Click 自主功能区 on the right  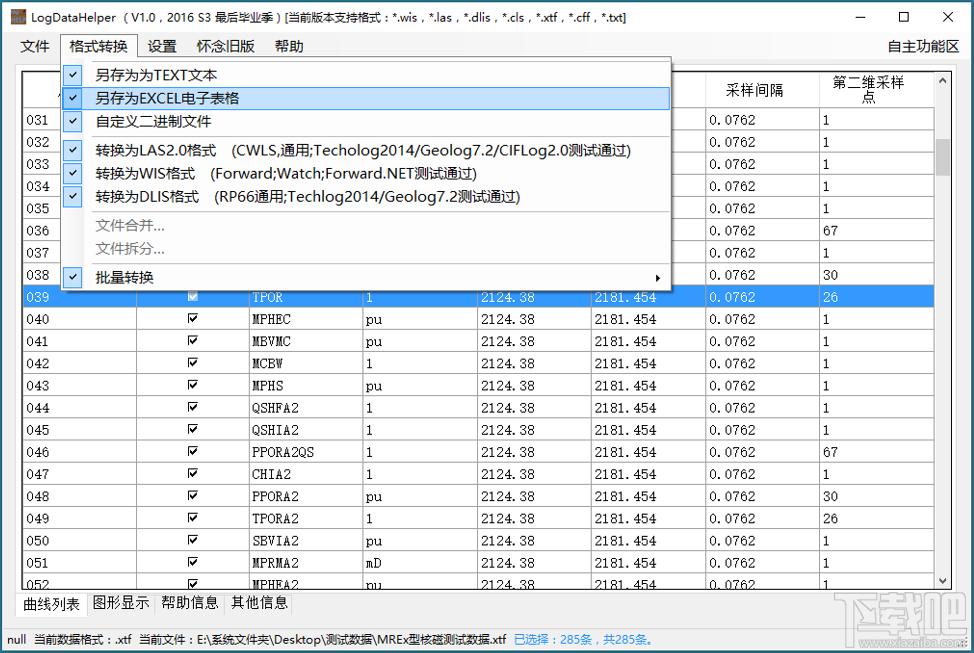923,46
